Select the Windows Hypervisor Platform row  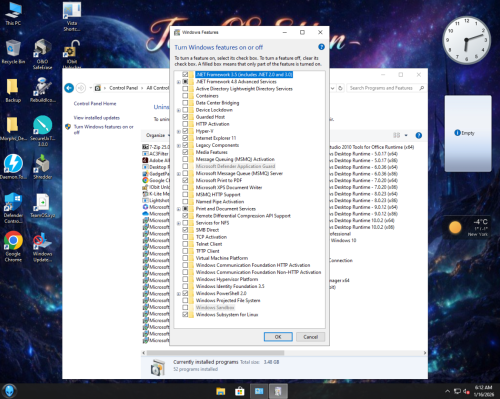click(227, 279)
